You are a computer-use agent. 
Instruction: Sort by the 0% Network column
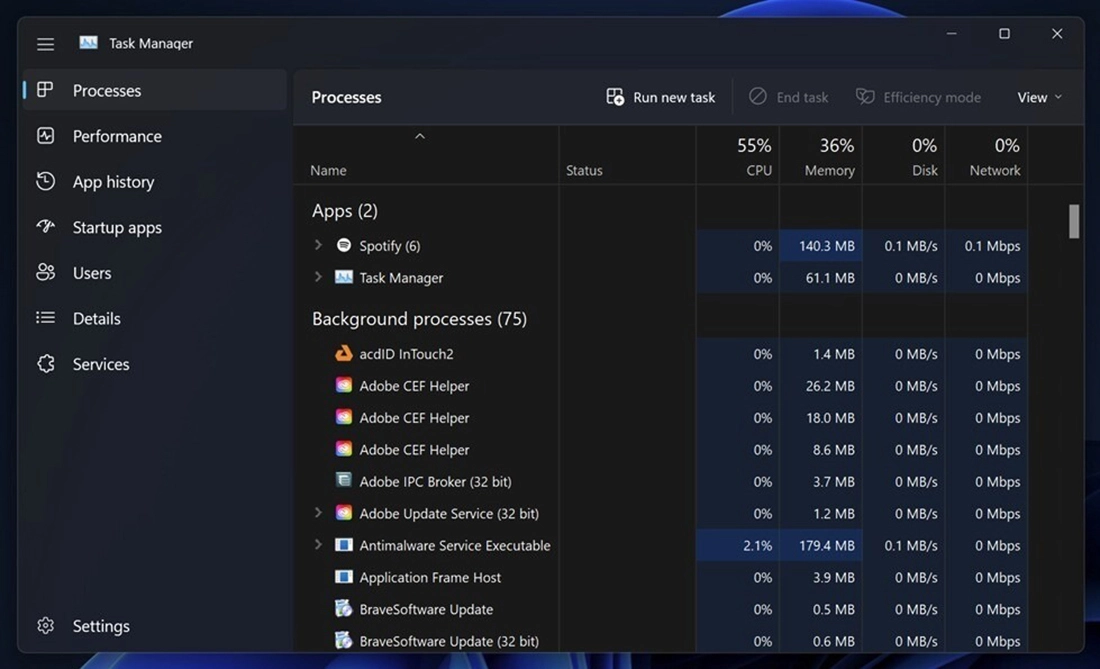click(987, 156)
